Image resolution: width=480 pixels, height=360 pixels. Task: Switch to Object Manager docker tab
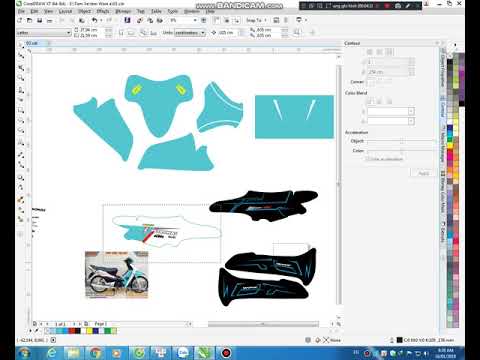click(x=443, y=143)
